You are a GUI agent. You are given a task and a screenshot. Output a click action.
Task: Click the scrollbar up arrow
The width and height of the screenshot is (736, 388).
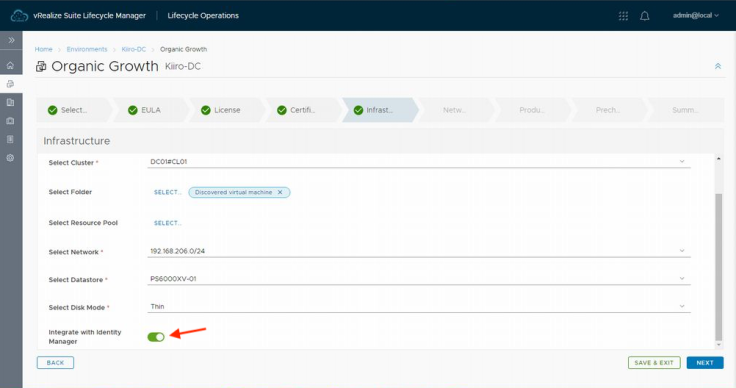pos(718,159)
